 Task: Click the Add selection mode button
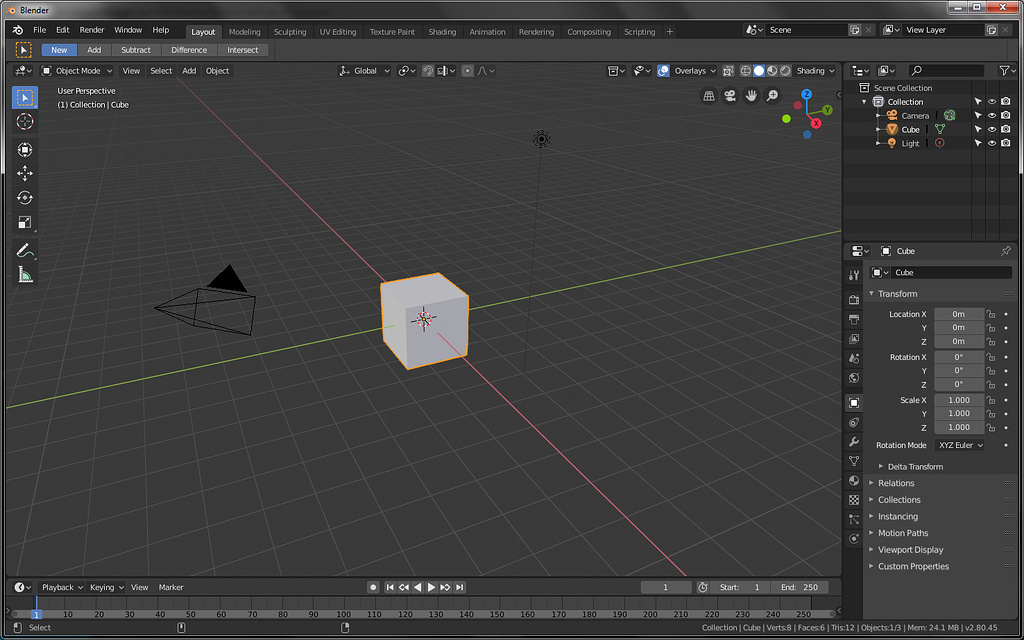tap(94, 50)
